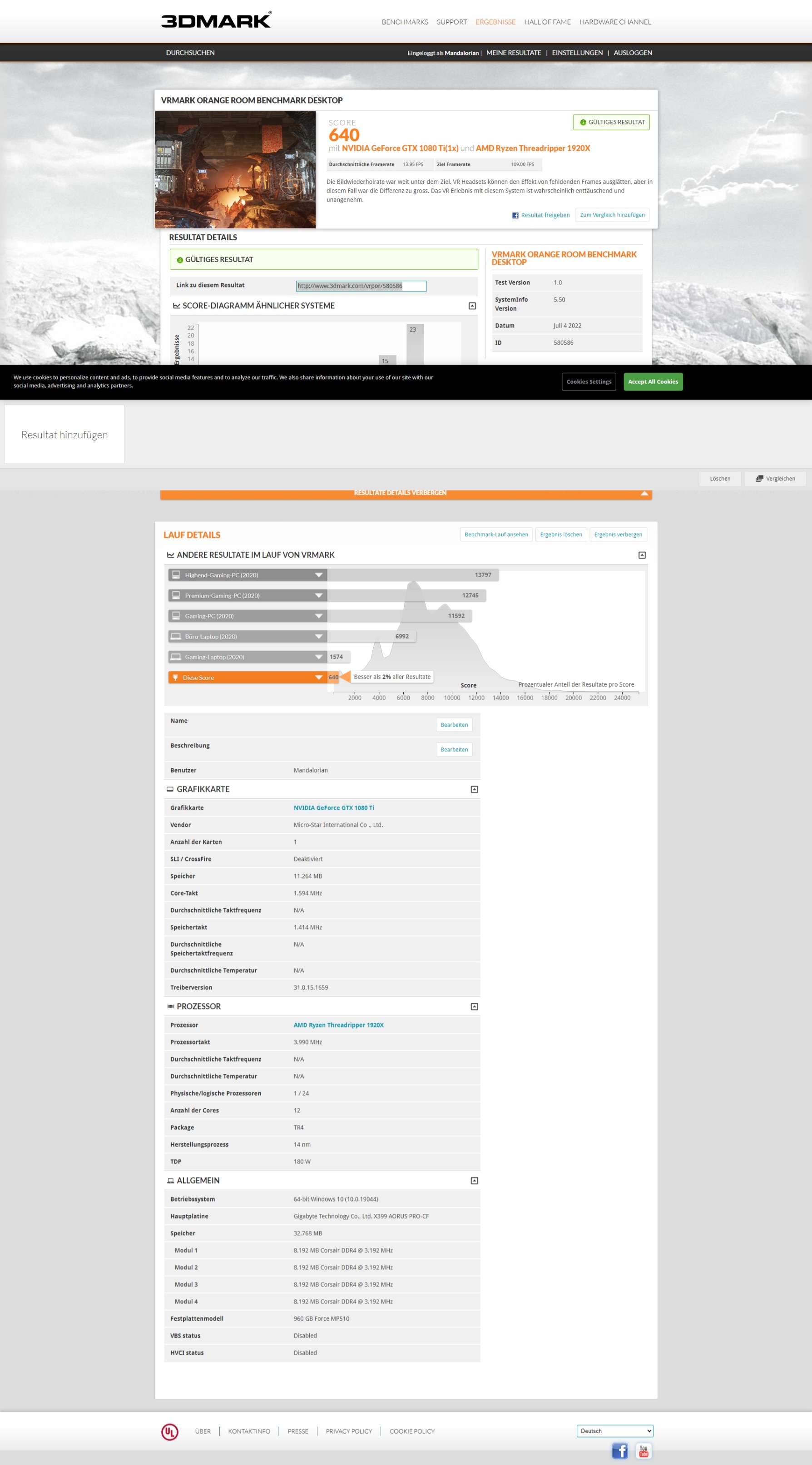The height and width of the screenshot is (1465, 812).
Task: Open Privacy Policy footer link
Action: 349,1431
